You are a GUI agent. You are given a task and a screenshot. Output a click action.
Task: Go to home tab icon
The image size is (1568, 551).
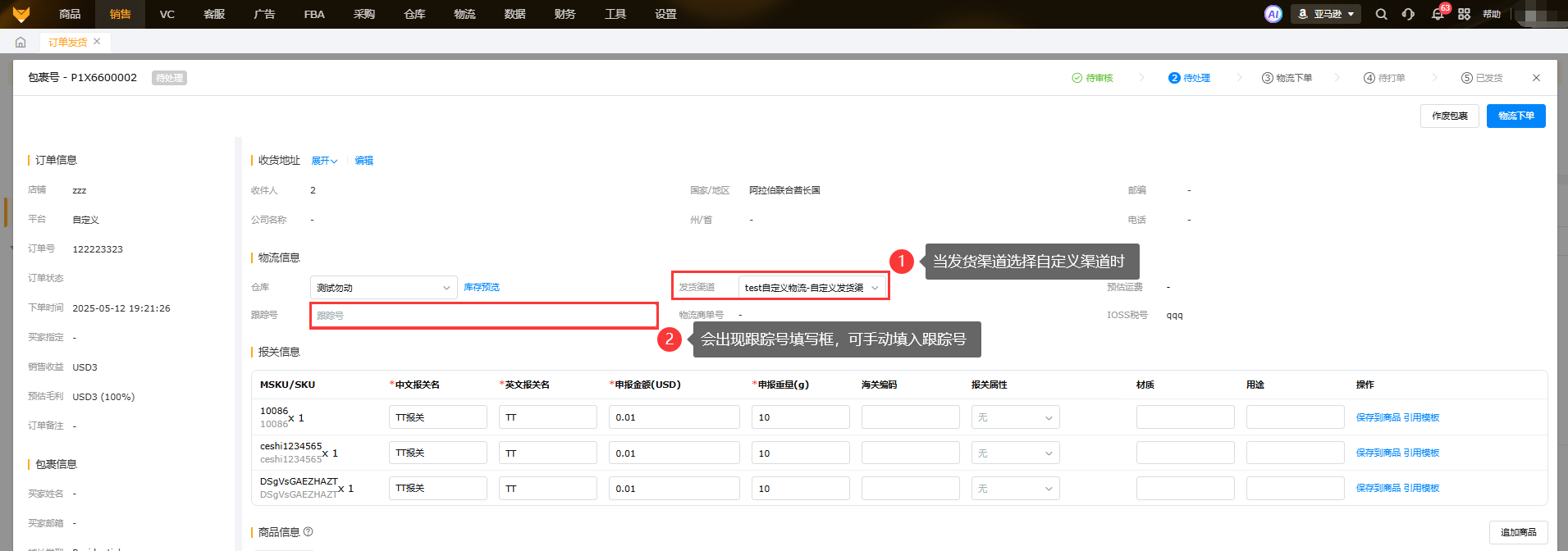[x=21, y=42]
